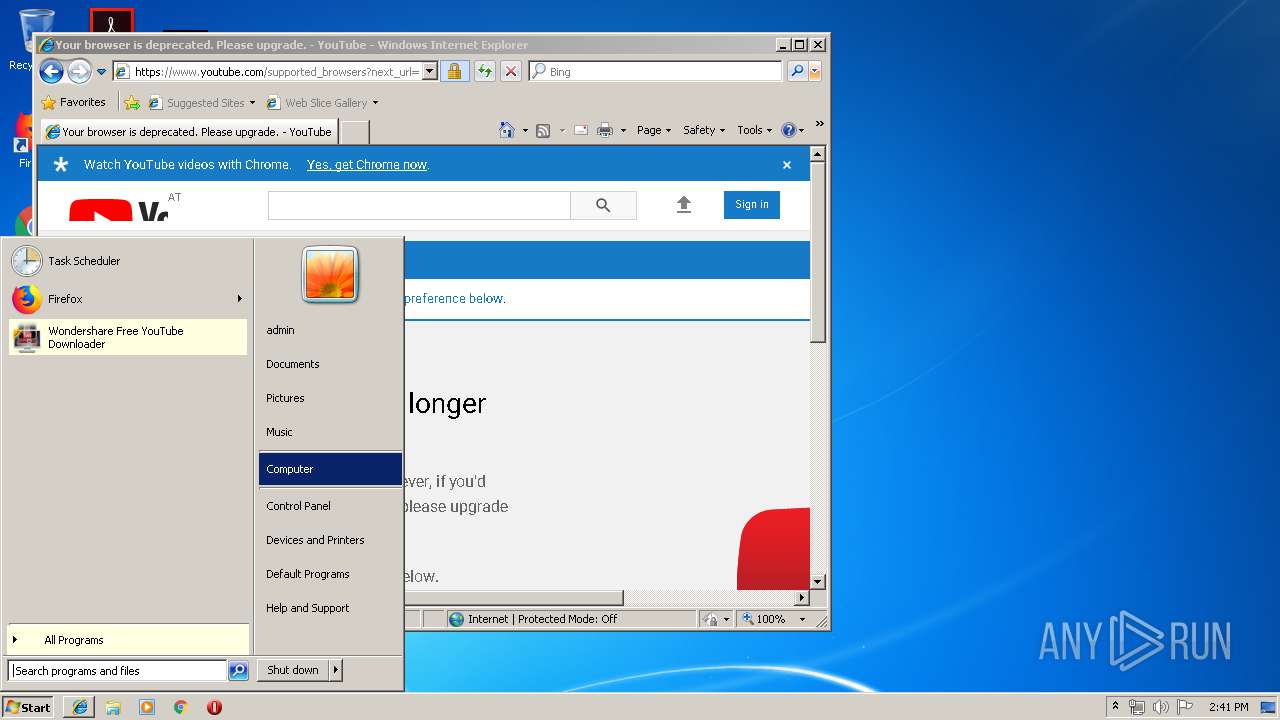1280x720 pixels.
Task: Click the Read Mail envelope icon
Action: tap(580, 130)
